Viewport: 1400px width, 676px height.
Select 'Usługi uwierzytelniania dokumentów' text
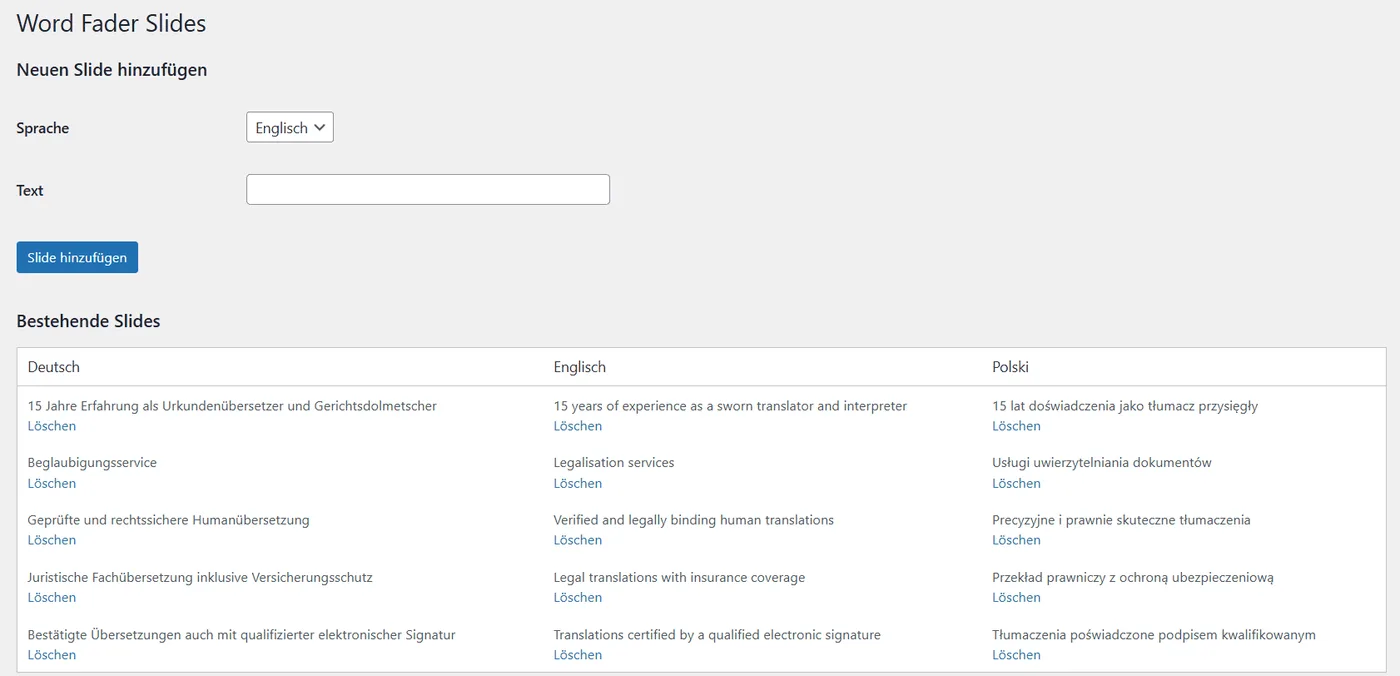[1102, 463]
